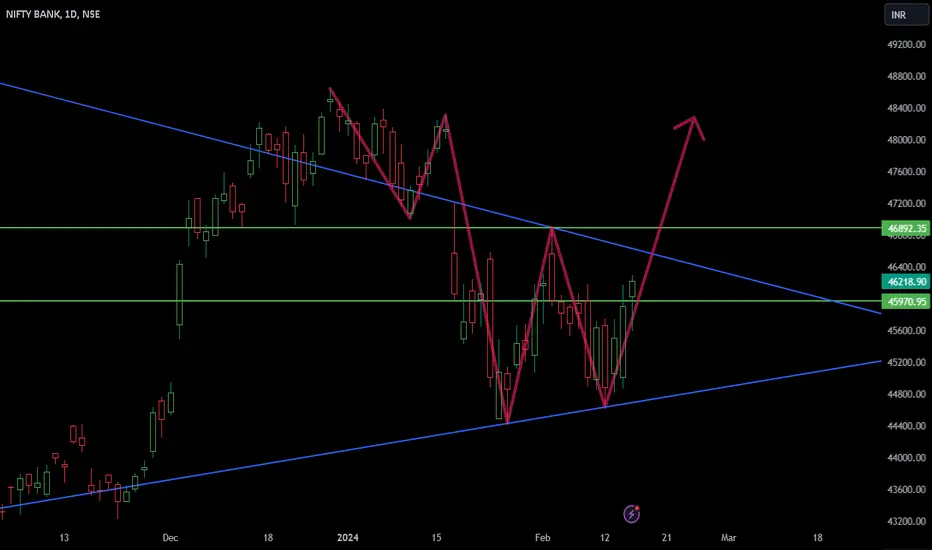Click the NIFTY BANK, 1D, NSE title

coord(53,14)
